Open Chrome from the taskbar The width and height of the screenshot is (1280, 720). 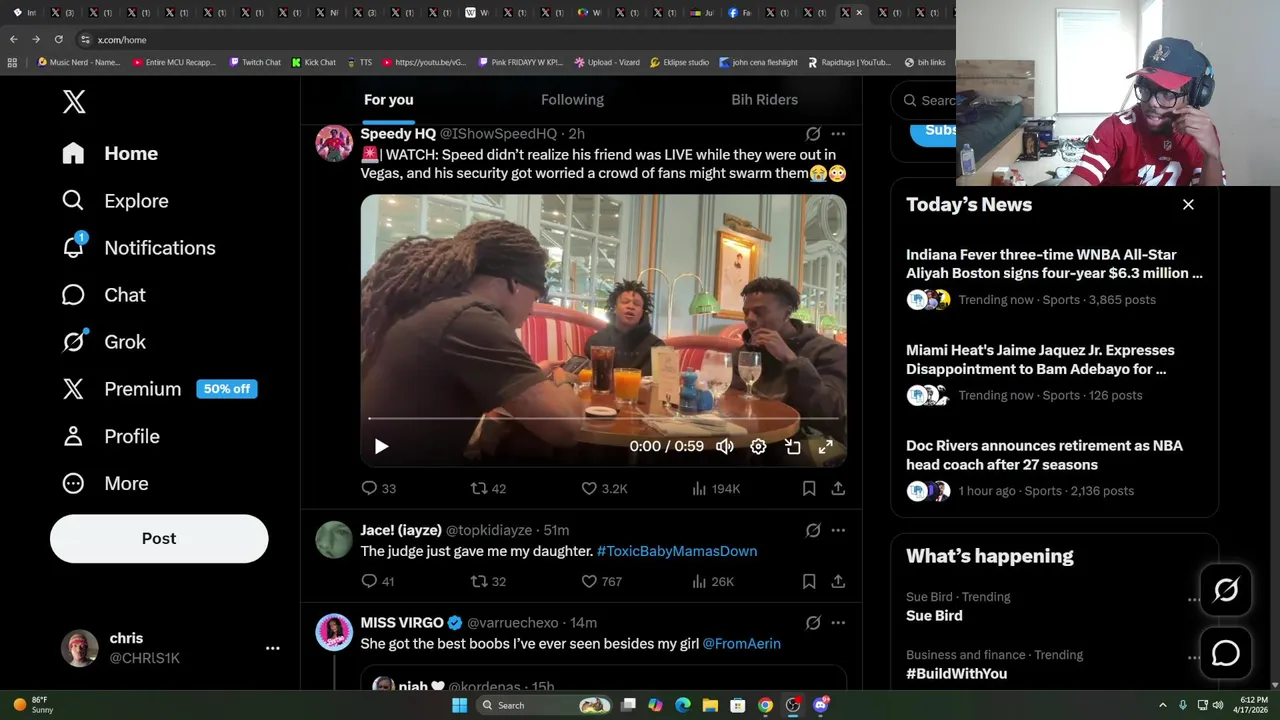point(765,705)
